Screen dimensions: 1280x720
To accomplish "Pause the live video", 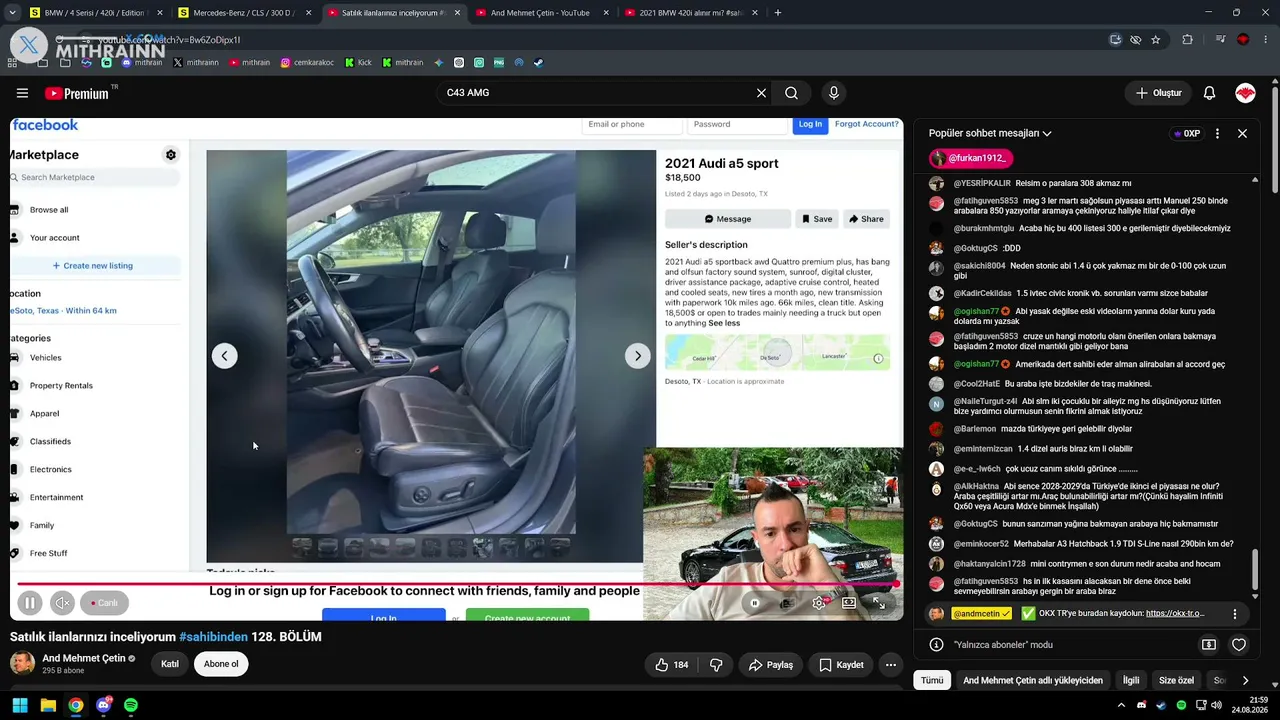I will pyautogui.click(x=30, y=603).
